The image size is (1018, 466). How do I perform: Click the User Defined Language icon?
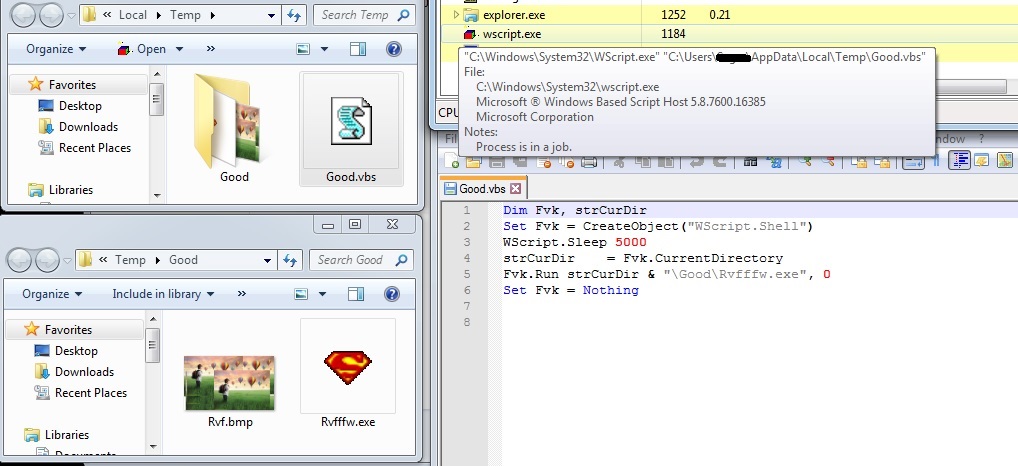pyautogui.click(x=982, y=161)
